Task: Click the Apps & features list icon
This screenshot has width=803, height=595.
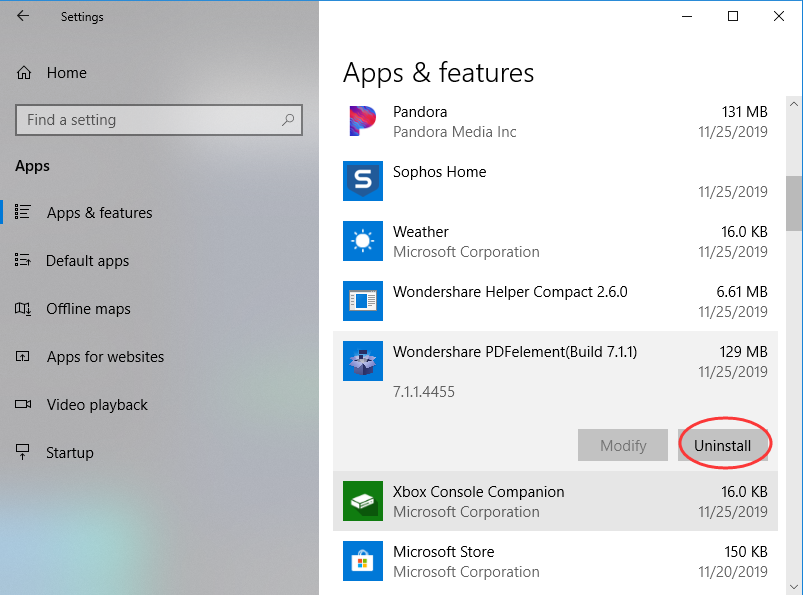Action: click(x=23, y=212)
